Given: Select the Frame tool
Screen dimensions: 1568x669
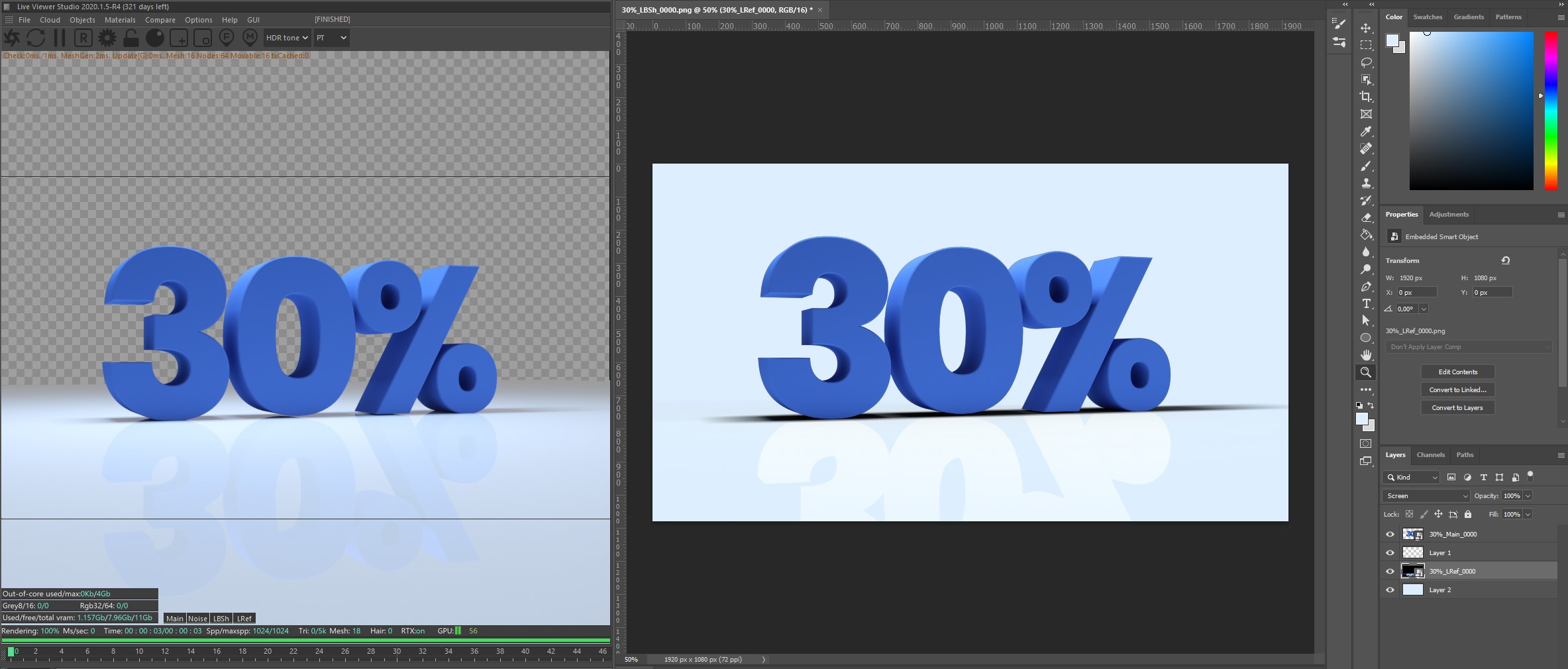Looking at the screenshot, I should 1366,114.
